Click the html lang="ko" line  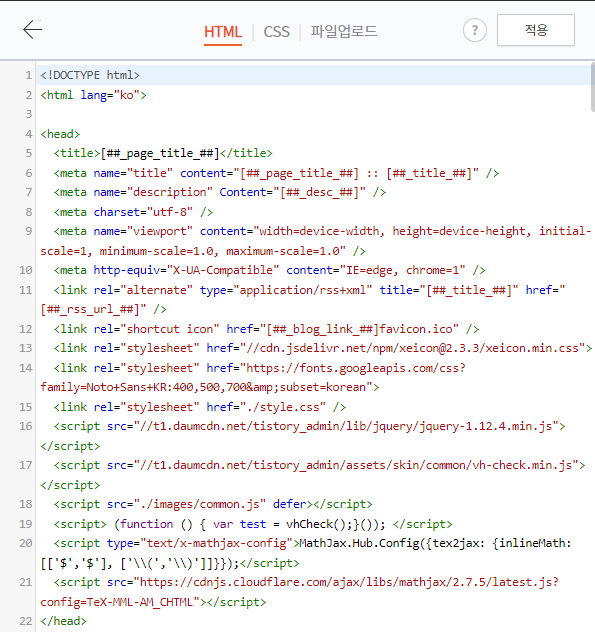[x=93, y=95]
